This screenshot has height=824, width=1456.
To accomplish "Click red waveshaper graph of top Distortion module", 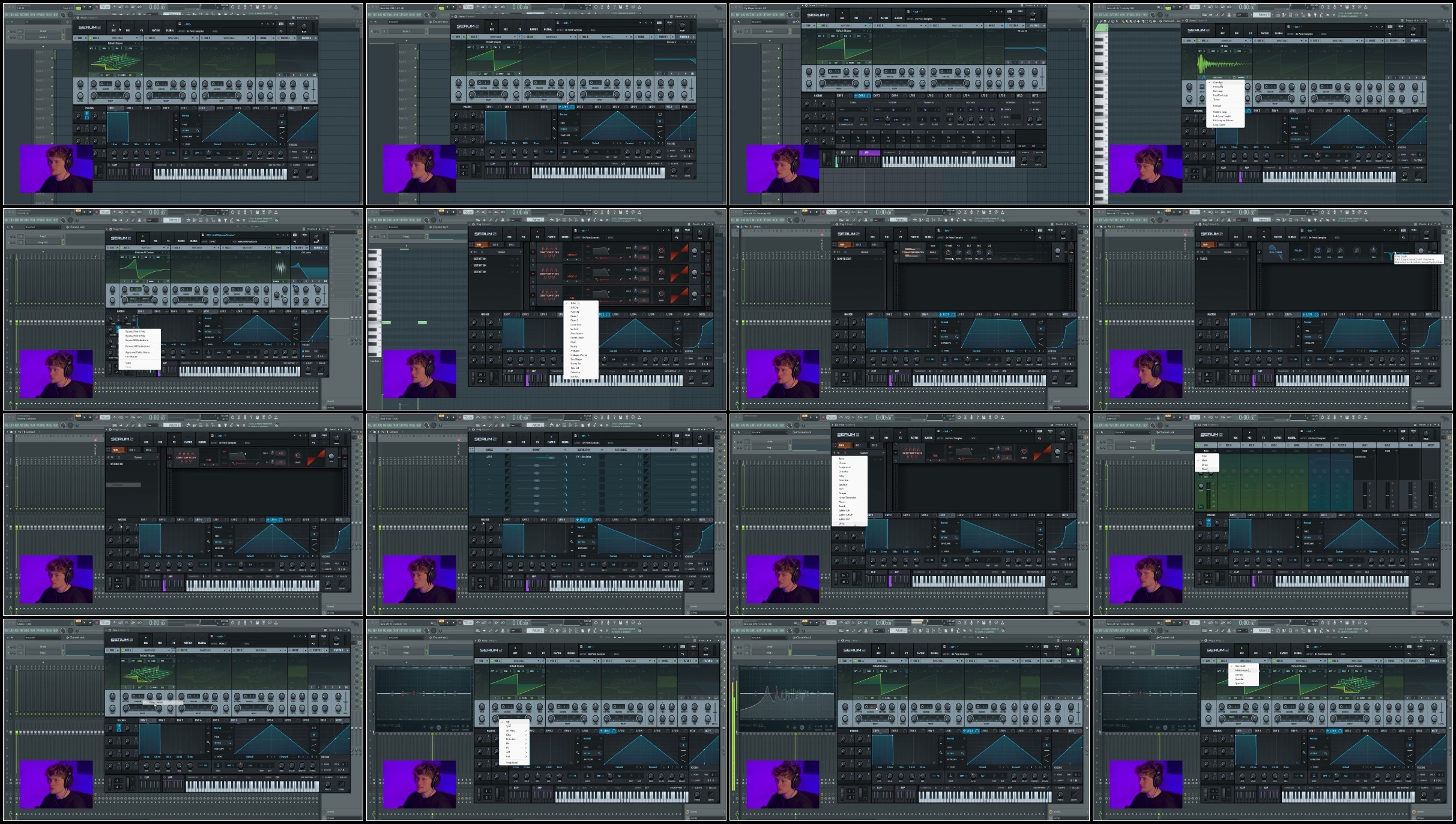I will (679, 252).
